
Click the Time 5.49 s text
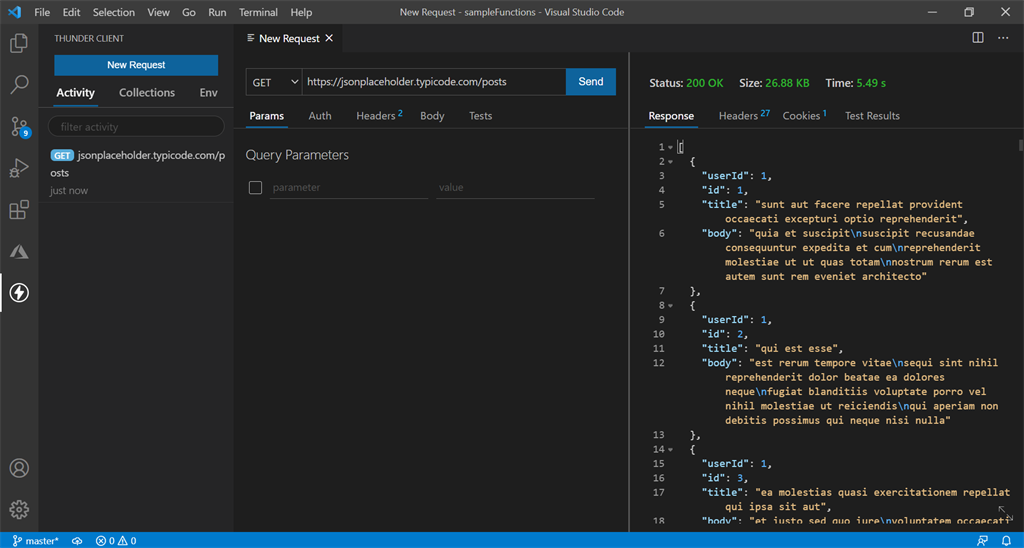pyautogui.click(x=856, y=83)
